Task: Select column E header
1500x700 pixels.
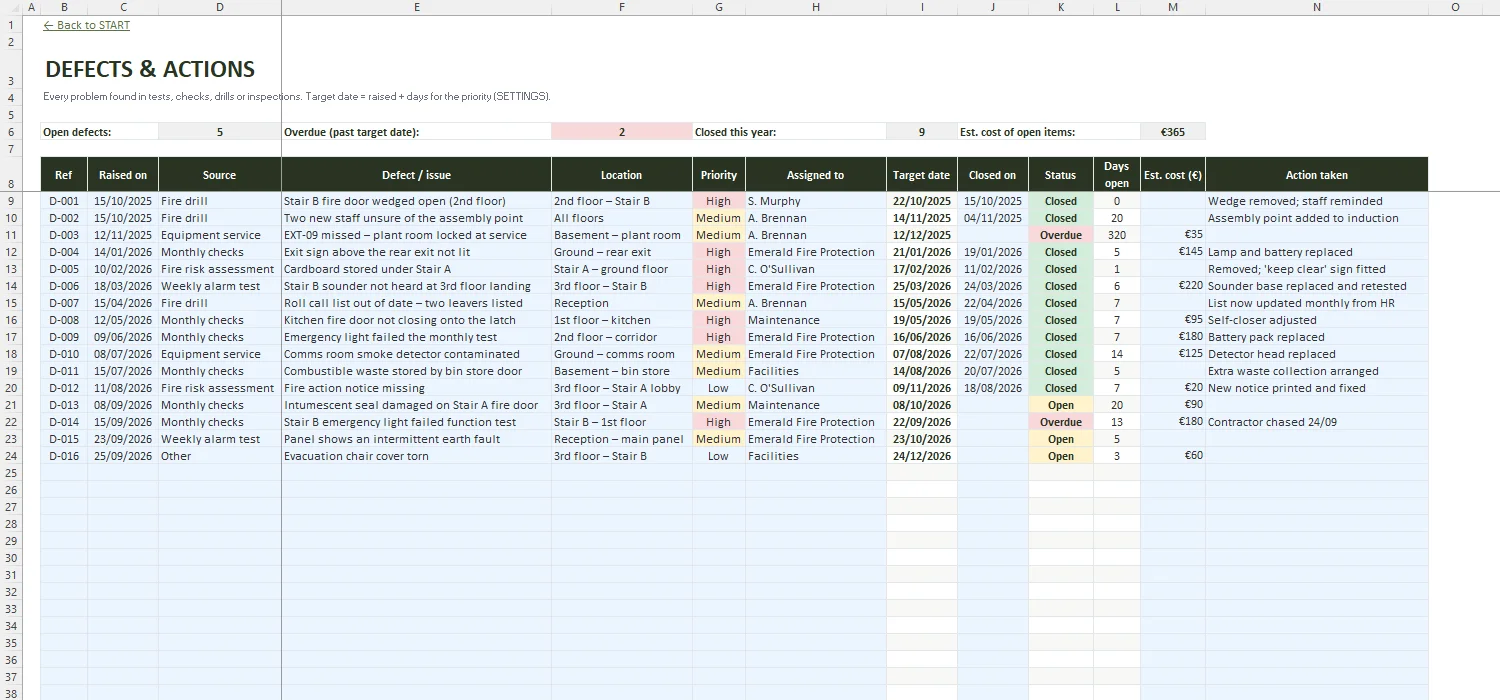Action: pos(416,7)
